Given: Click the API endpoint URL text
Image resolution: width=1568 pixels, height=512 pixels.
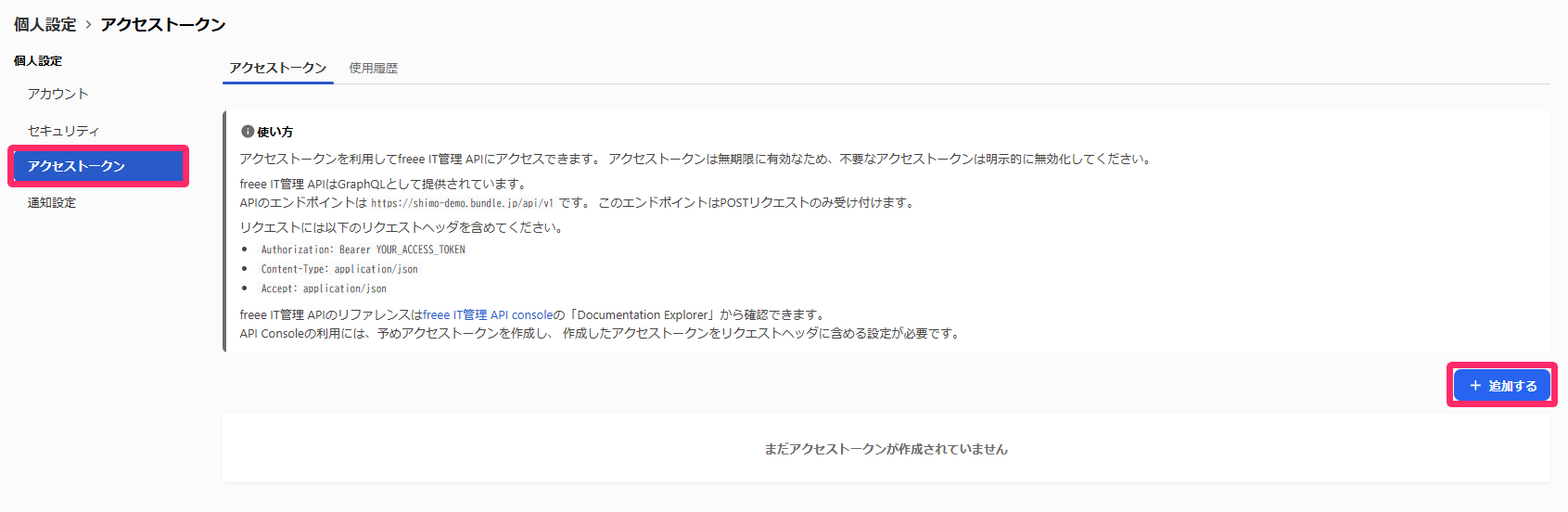Looking at the screenshot, I should tap(462, 203).
